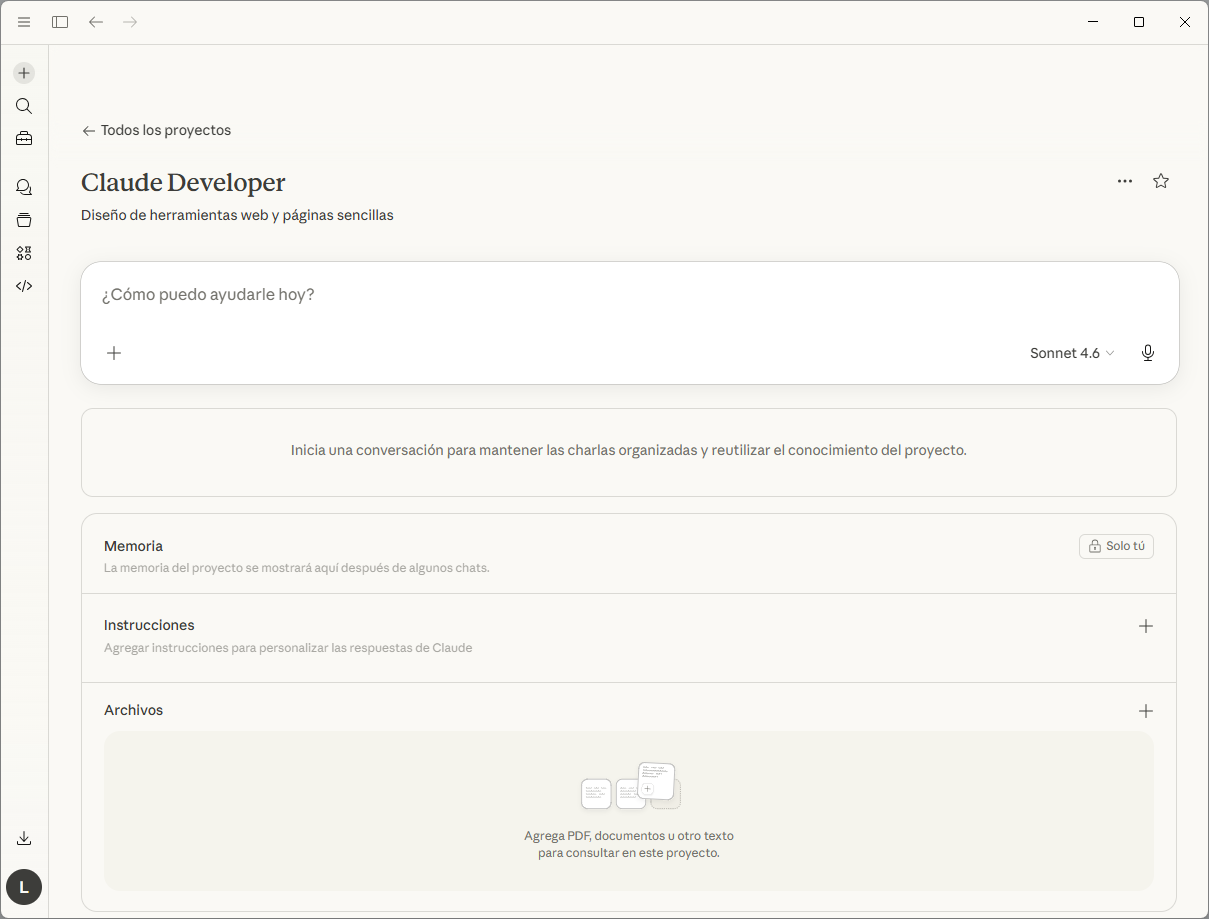This screenshot has height=919, width=1209.
Task: Open the Code section with the </> icon
Action: 23,286
